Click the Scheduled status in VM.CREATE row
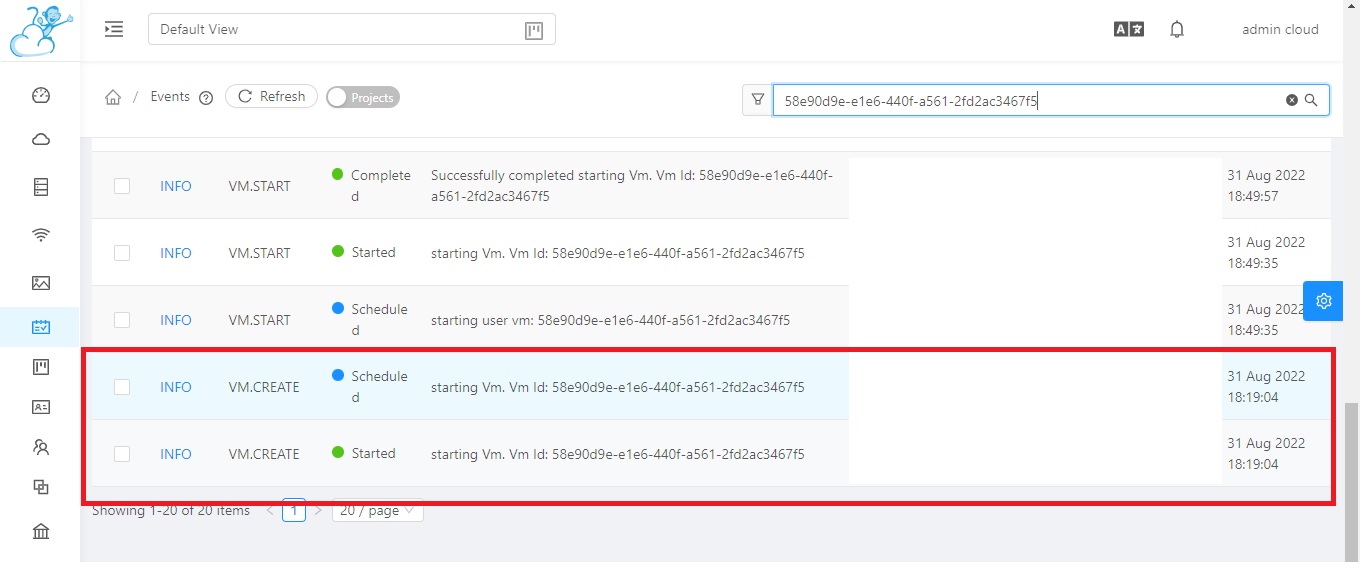Image resolution: width=1362 pixels, height=568 pixels. coord(379,387)
